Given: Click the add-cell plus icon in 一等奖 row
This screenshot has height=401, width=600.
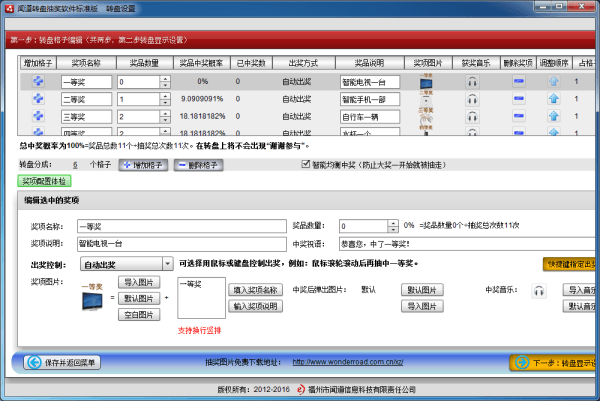Looking at the screenshot, I should [38, 82].
